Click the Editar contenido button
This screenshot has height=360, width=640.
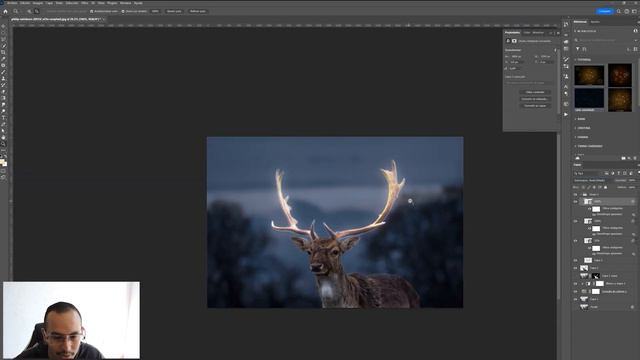coord(535,92)
